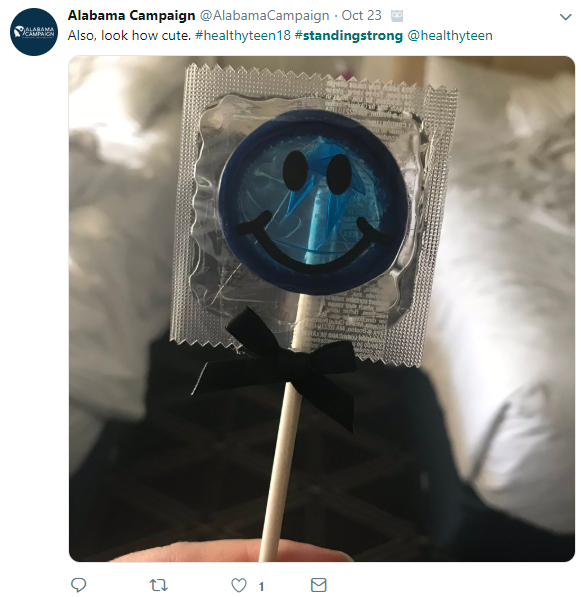Retweet this Alabama Campaign tweet

158,585
